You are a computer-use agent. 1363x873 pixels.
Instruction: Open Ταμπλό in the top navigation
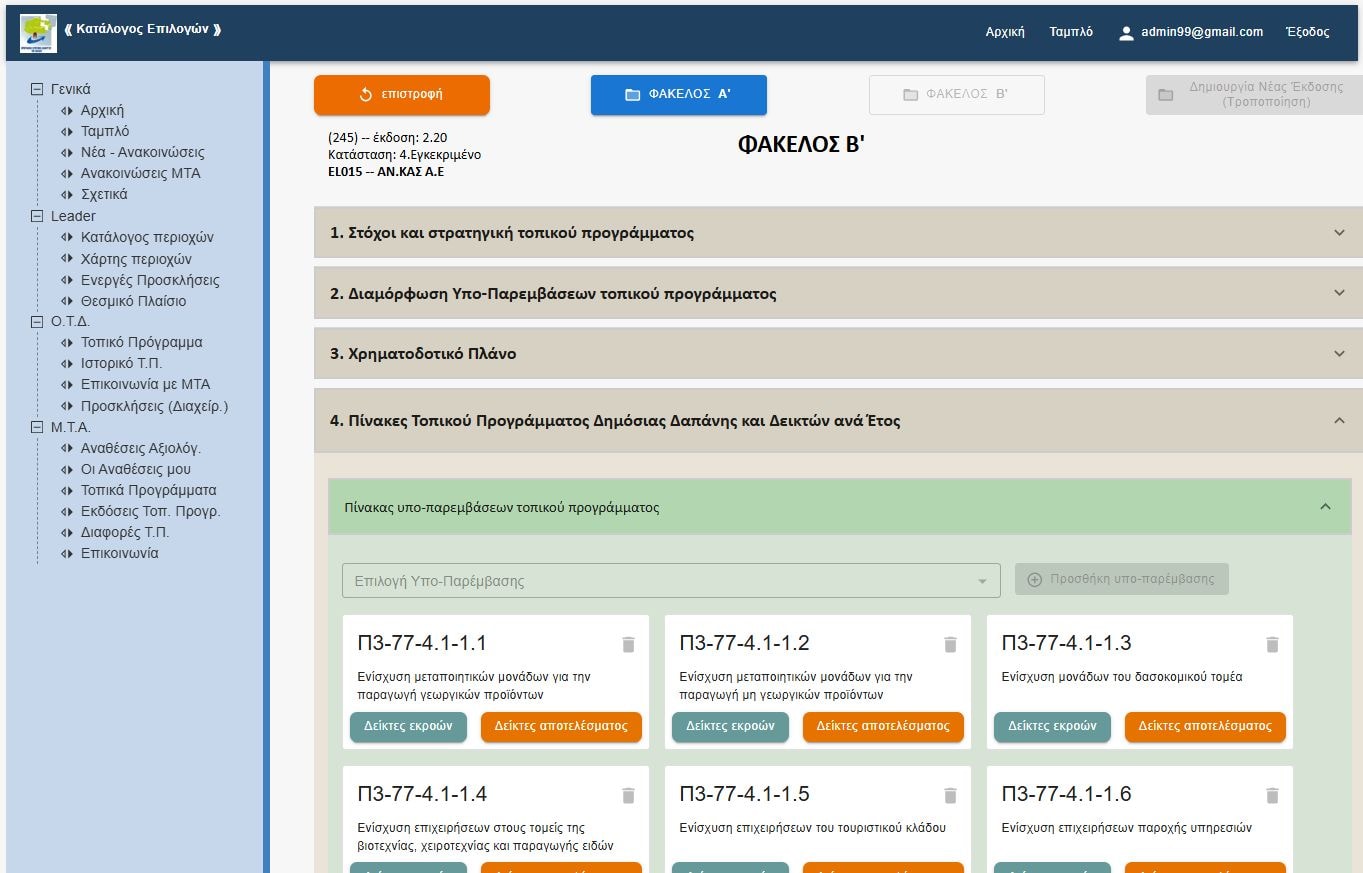click(x=1070, y=32)
